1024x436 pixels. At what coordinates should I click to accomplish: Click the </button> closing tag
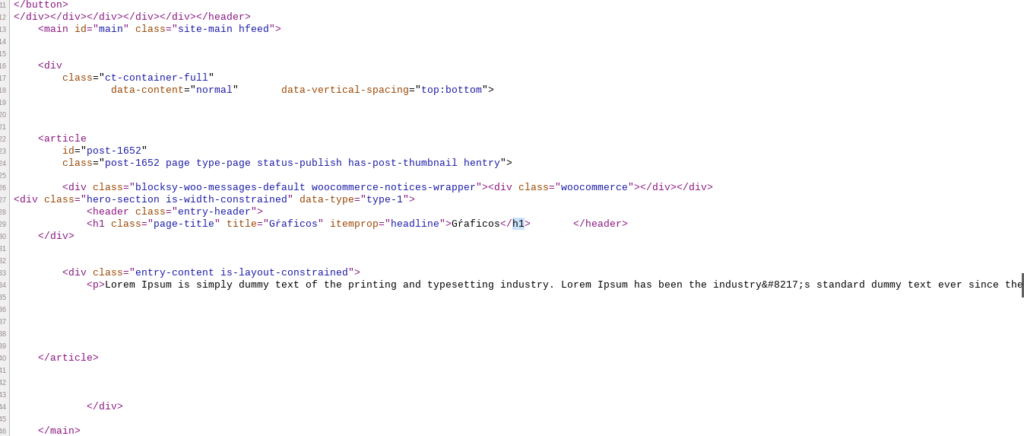tap(41, 5)
